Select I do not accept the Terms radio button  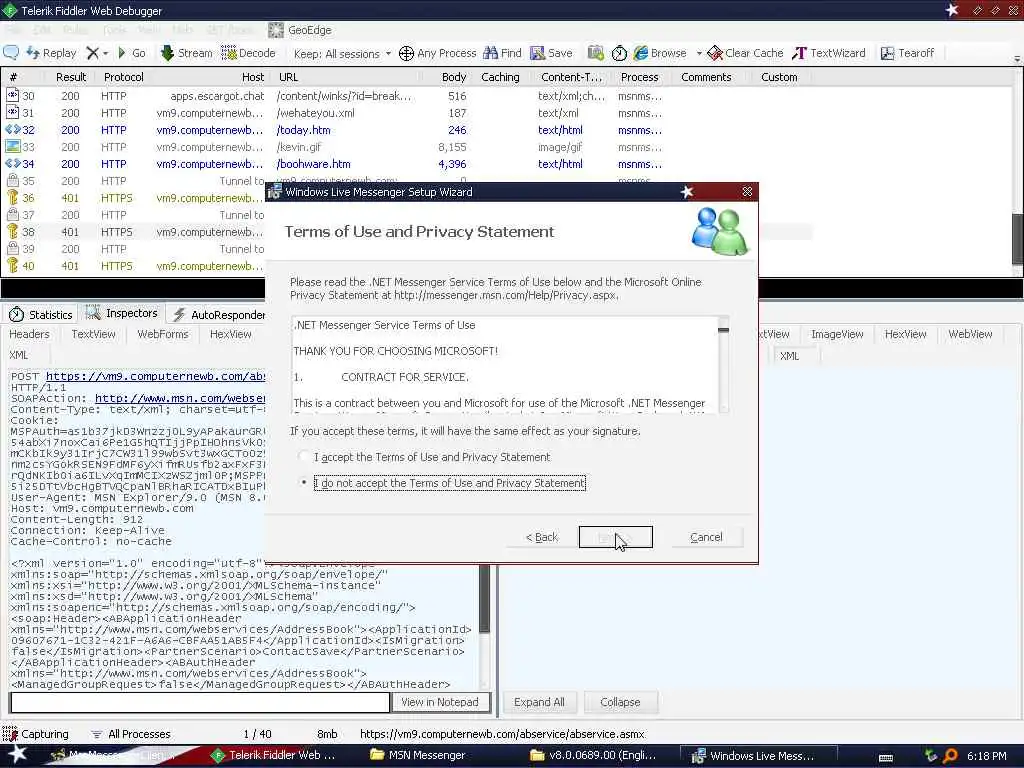(x=304, y=483)
